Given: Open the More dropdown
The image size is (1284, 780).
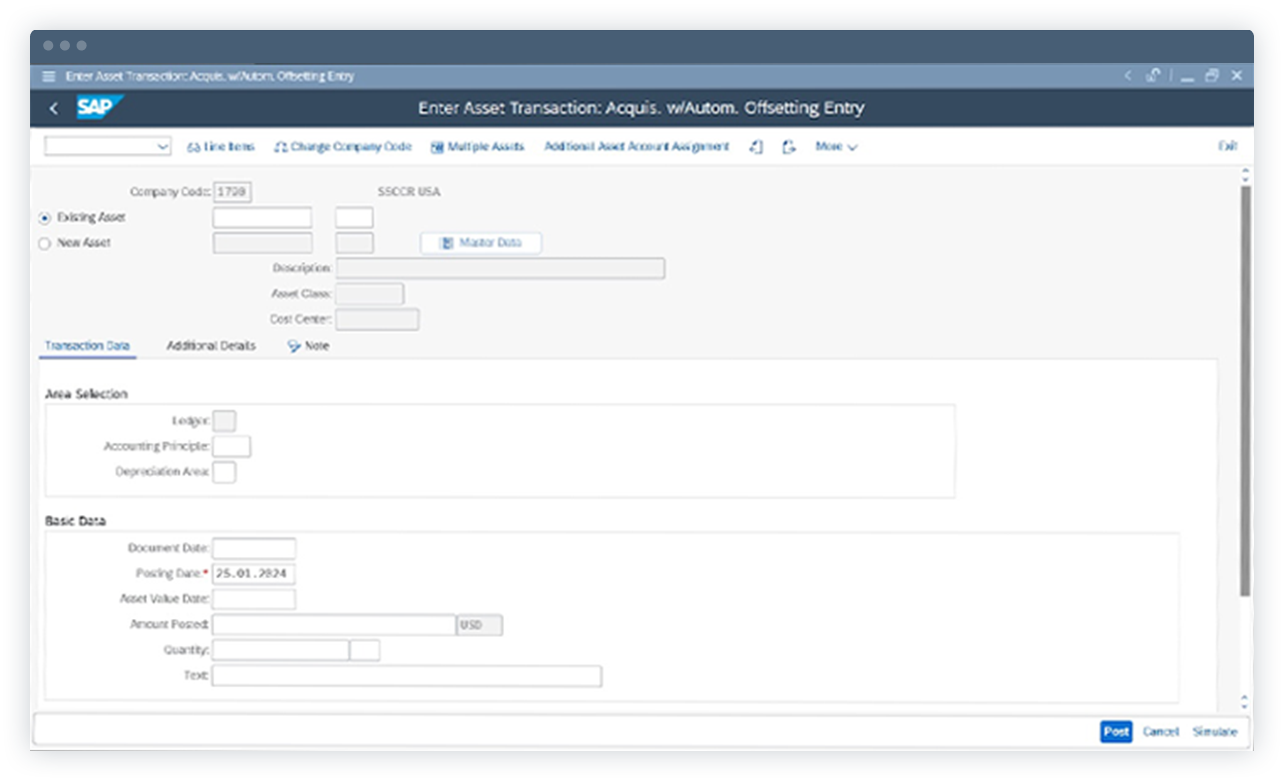Looking at the screenshot, I should pos(834,147).
